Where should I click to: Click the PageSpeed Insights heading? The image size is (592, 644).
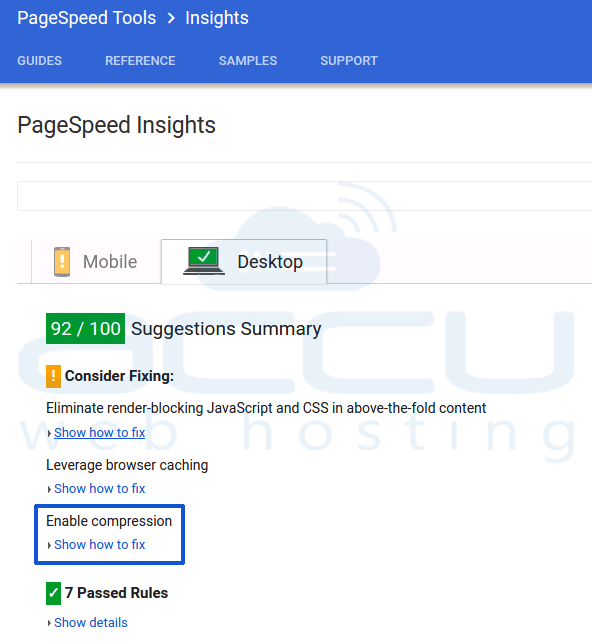pyautogui.click(x=116, y=125)
